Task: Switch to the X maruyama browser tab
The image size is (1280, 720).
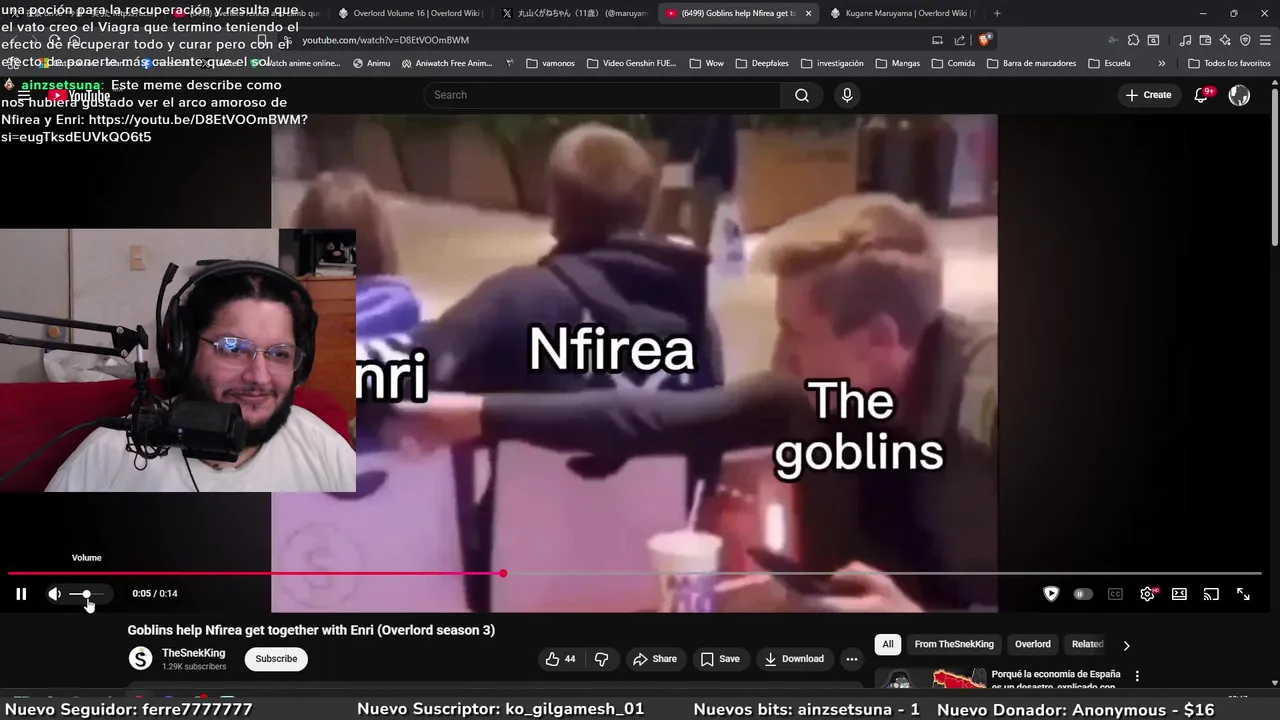Action: [x=575, y=13]
